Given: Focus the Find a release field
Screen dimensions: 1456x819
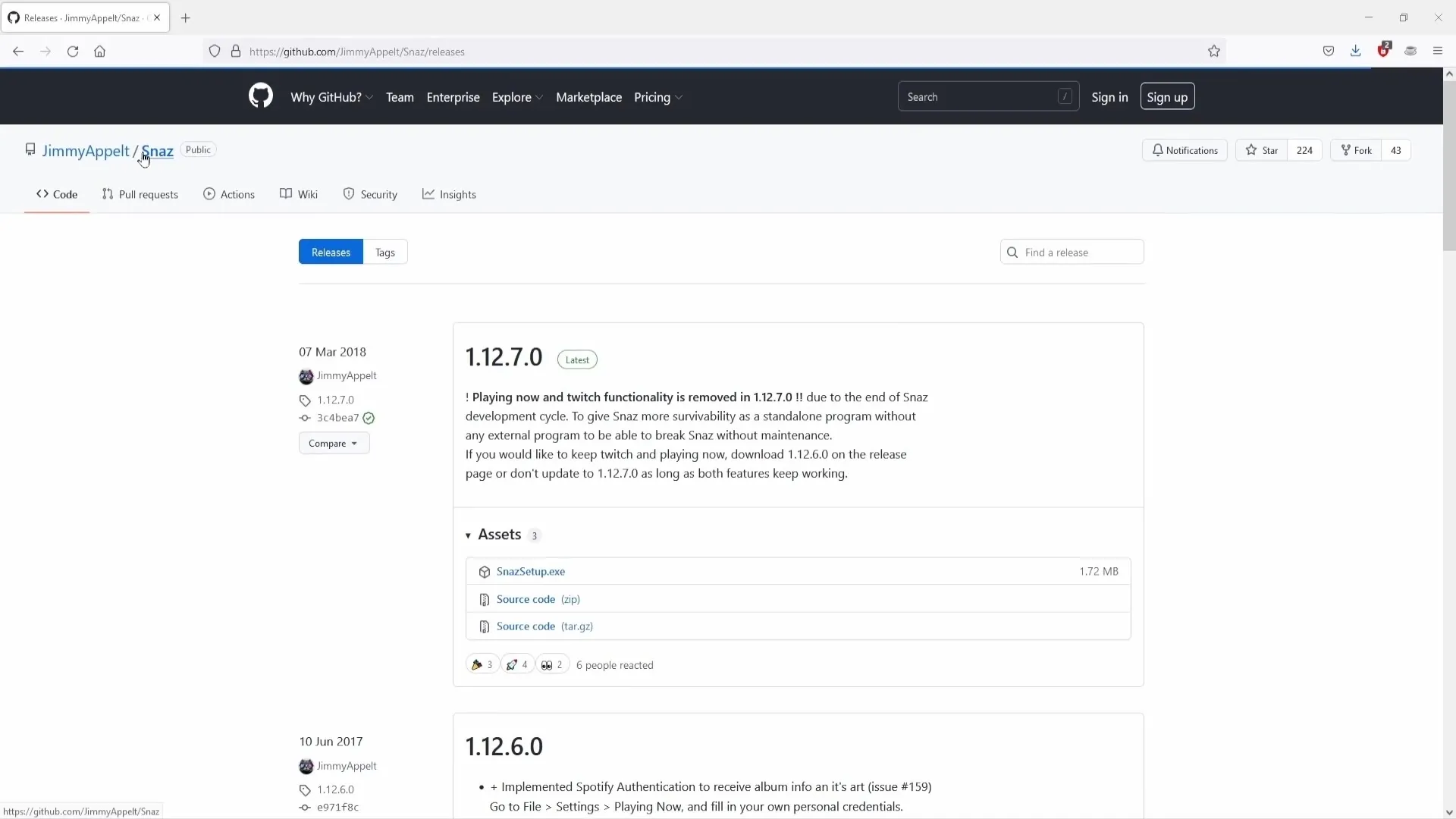Looking at the screenshot, I should click(x=1072, y=252).
